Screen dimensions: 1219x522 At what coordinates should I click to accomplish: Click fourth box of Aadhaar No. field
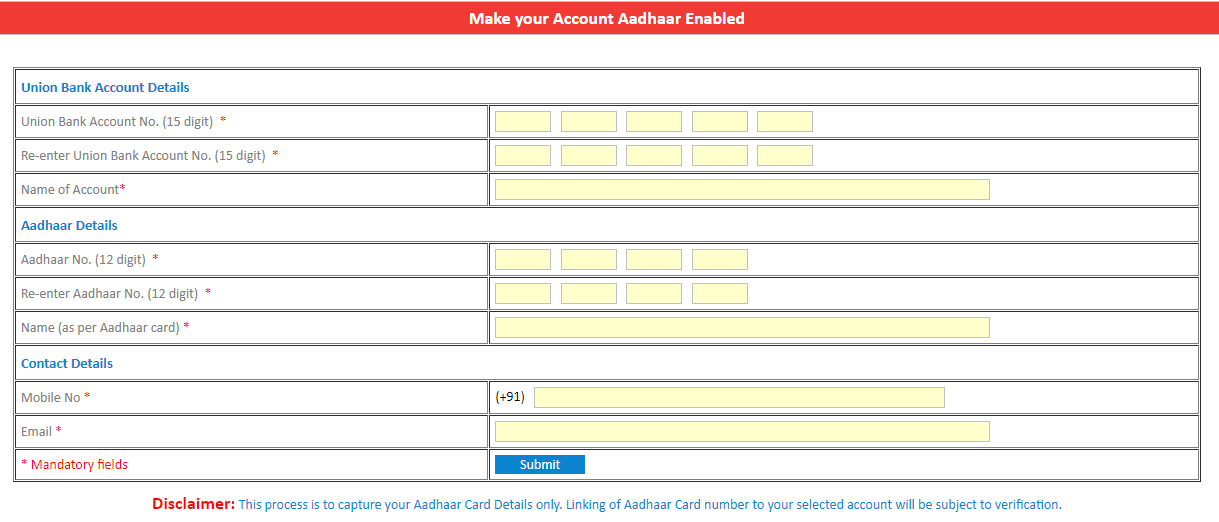(x=719, y=260)
